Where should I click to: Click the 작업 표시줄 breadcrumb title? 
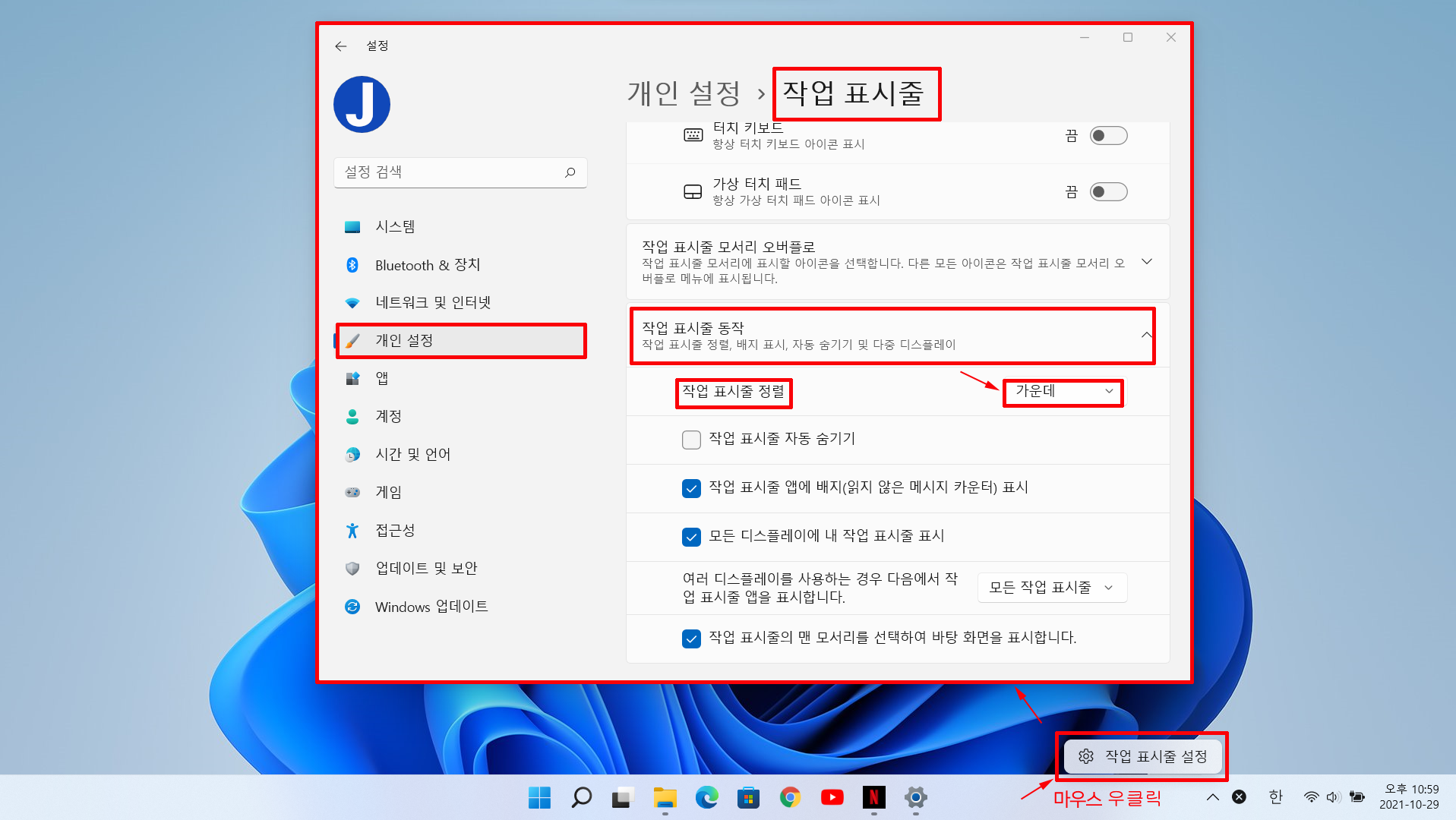click(854, 93)
